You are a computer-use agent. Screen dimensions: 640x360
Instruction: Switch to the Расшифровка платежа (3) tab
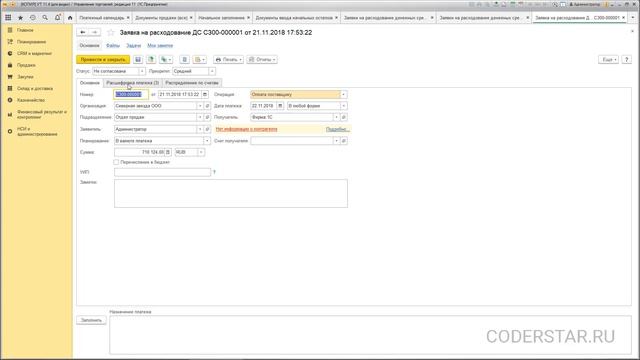point(133,83)
